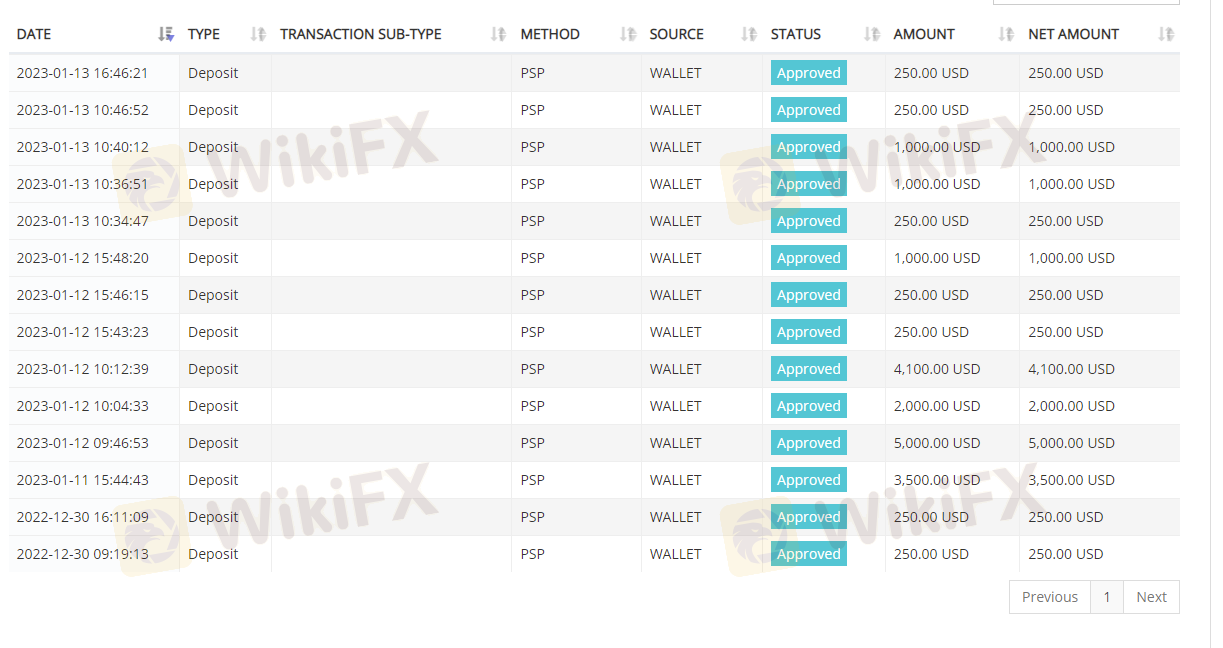The image size is (1223, 648).
Task: Click the AMOUNT column sort icon
Action: [x=1006, y=34]
